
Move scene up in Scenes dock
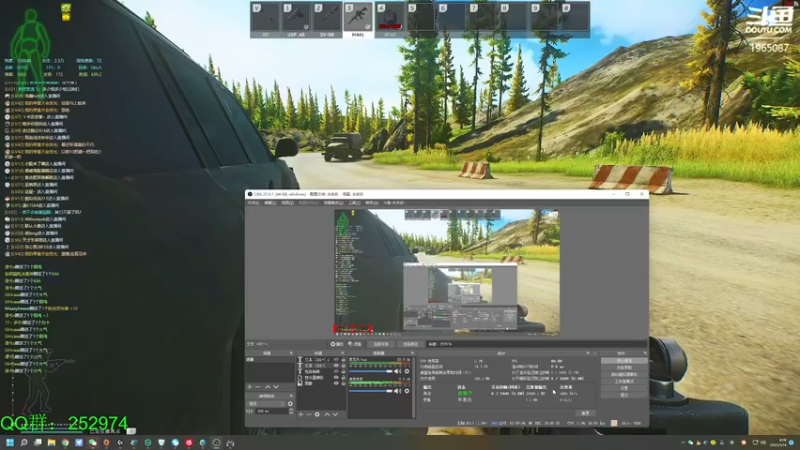[x=267, y=387]
